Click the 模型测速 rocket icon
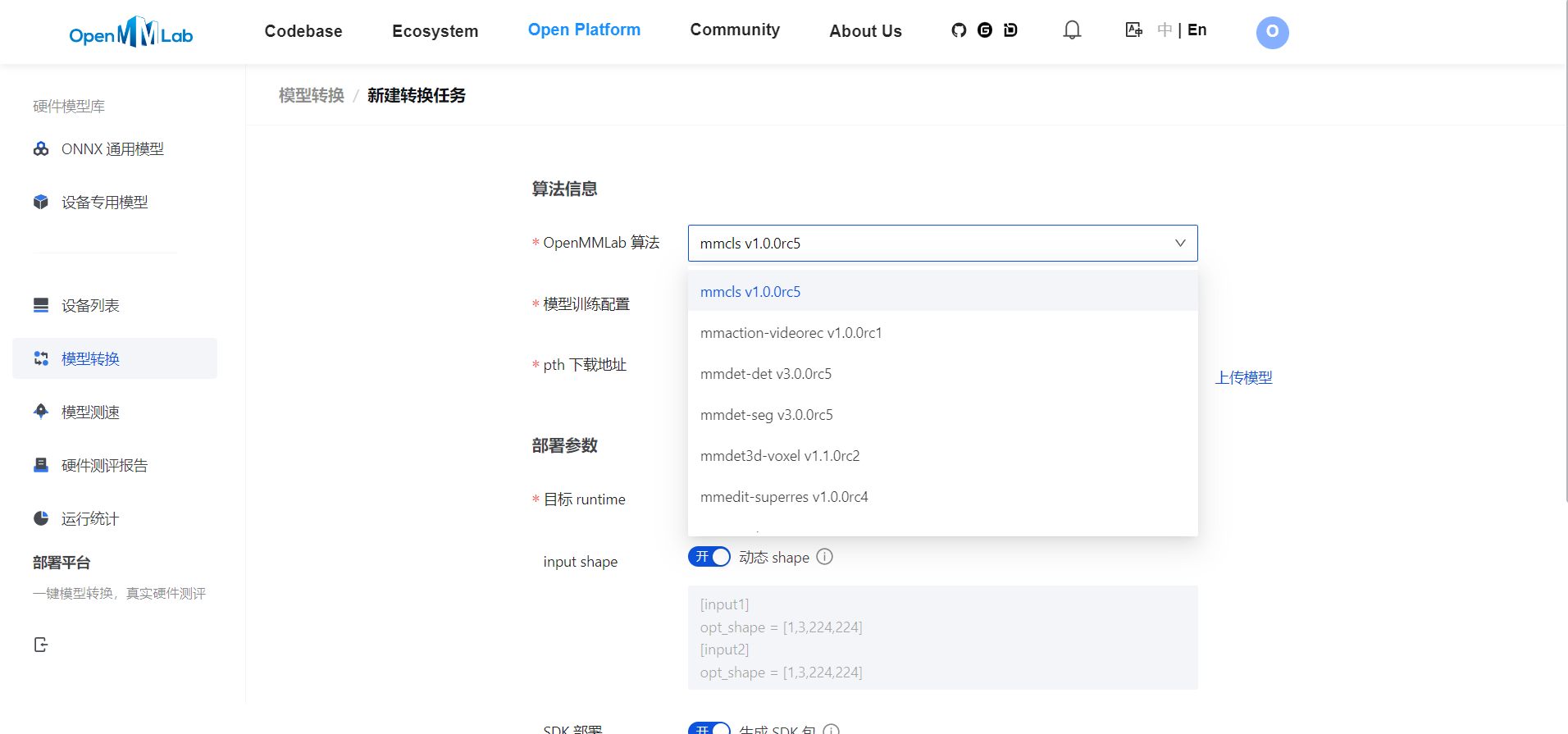 41,412
